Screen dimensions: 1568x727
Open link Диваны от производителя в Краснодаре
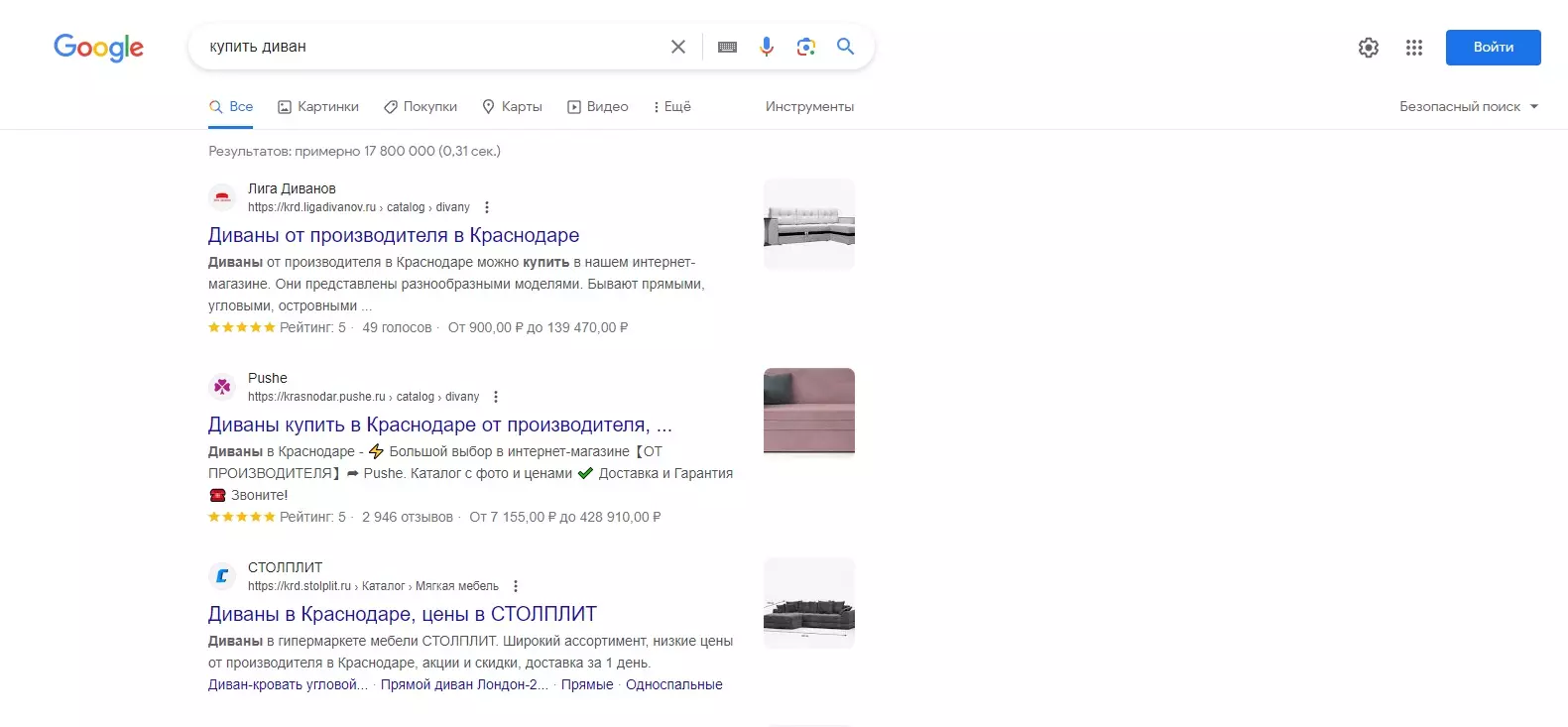pyautogui.click(x=394, y=235)
